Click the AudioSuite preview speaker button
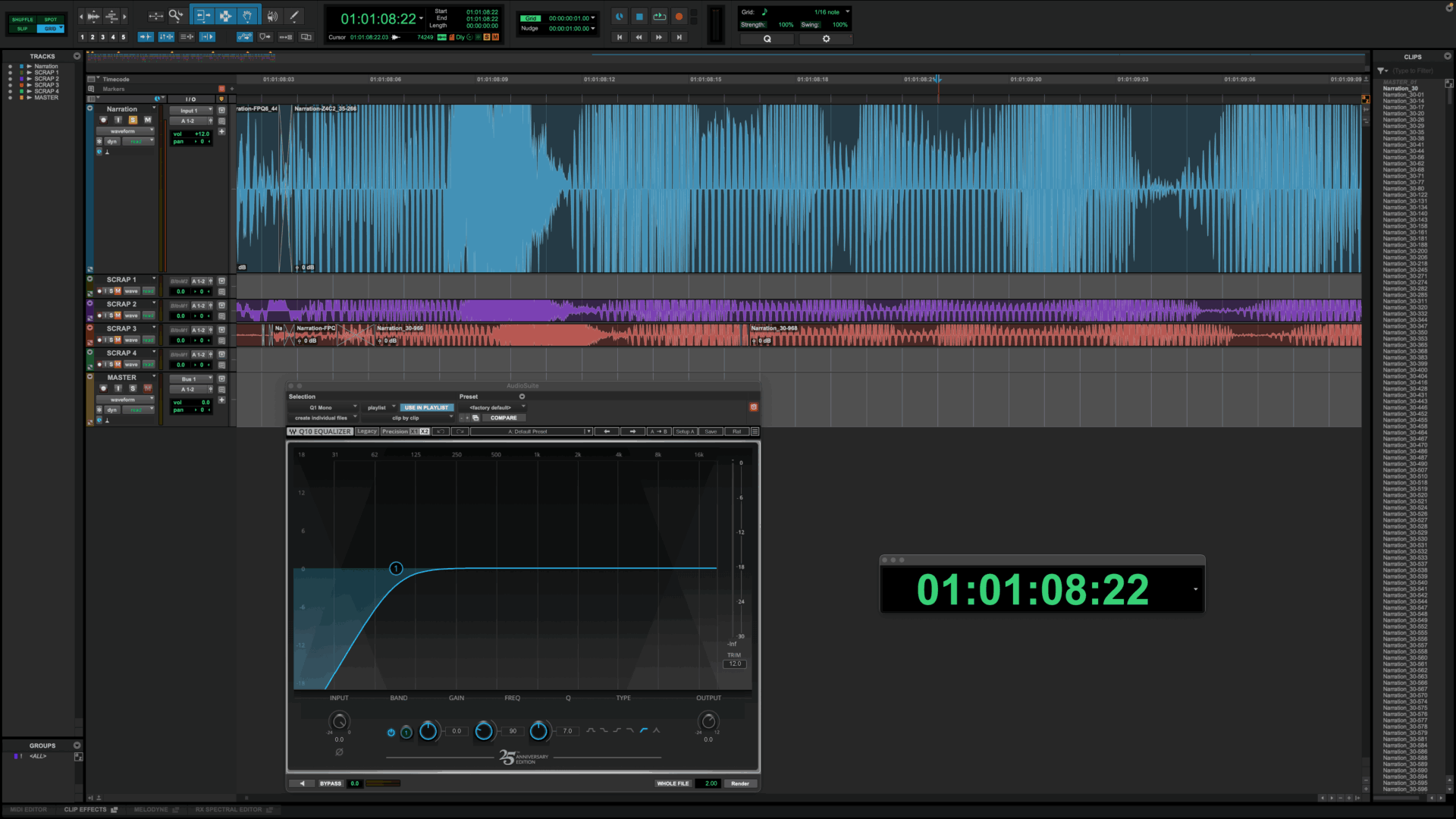 pos(302,783)
